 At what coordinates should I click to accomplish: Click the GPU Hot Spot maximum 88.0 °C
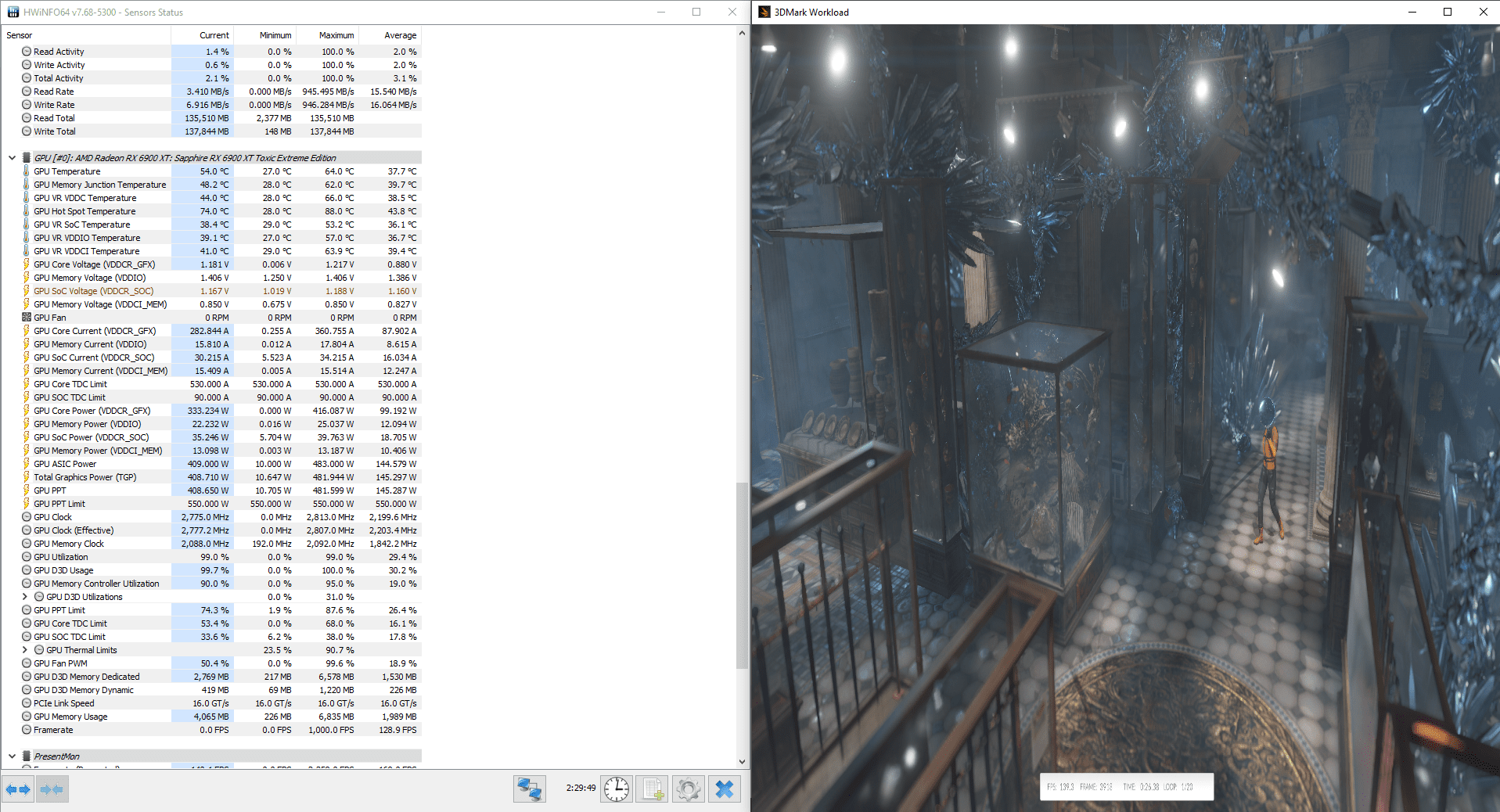tap(339, 211)
